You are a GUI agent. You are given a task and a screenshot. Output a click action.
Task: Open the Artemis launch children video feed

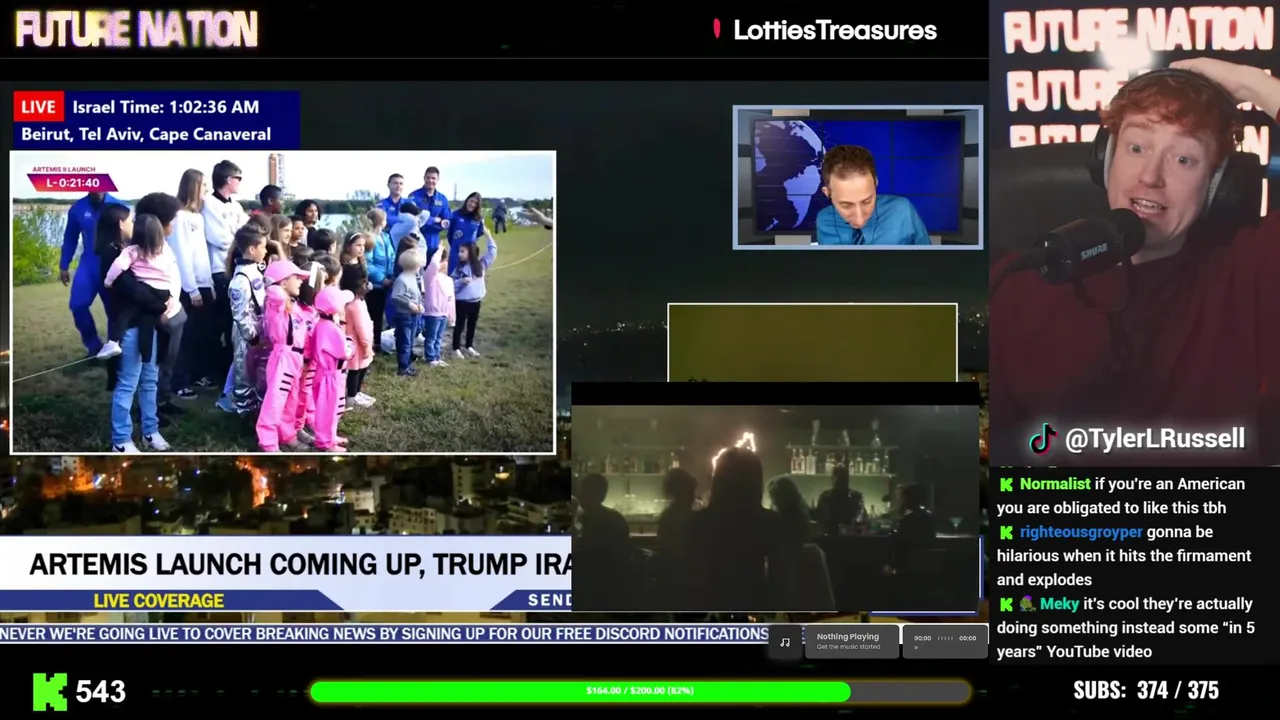(283, 303)
